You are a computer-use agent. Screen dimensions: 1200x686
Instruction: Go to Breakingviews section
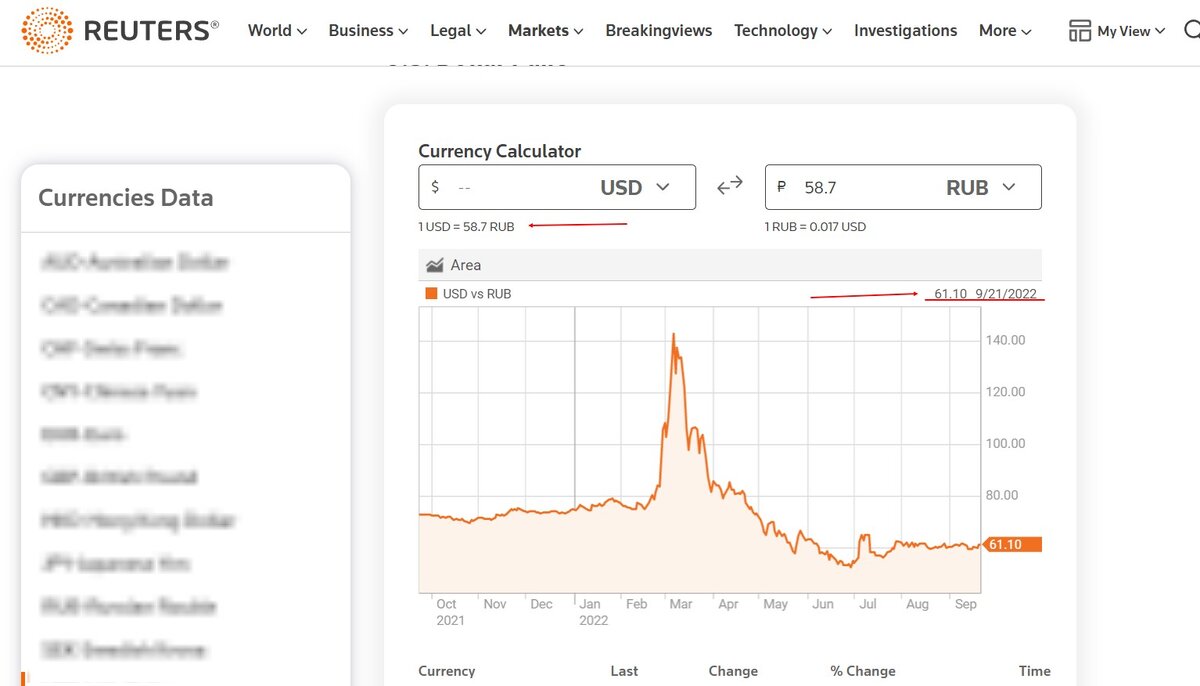pos(659,31)
